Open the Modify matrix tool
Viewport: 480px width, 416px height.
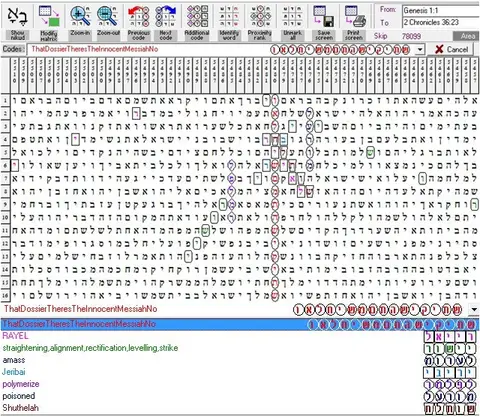(49, 16)
